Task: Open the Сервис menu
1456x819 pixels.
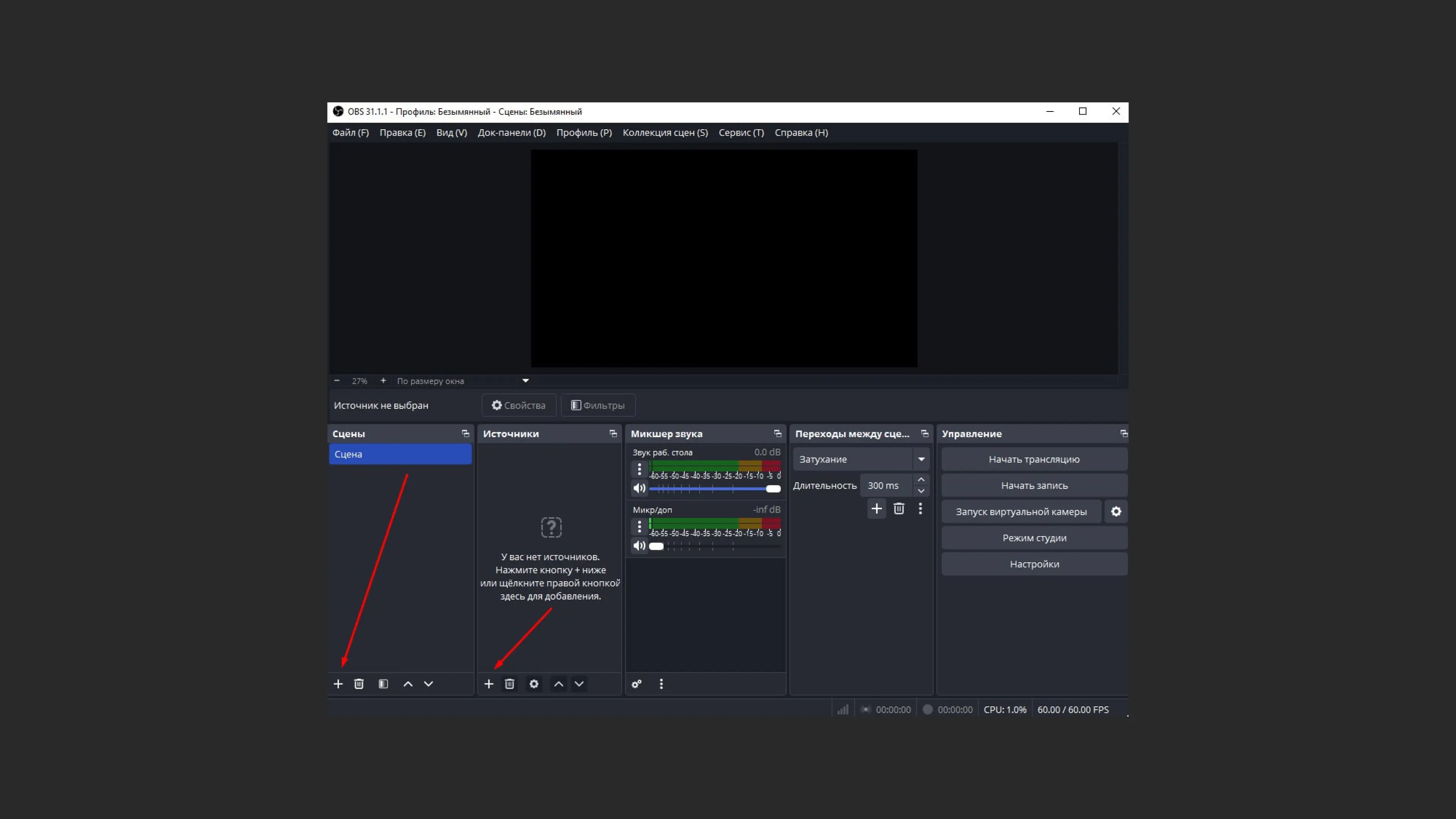Action: click(741, 132)
